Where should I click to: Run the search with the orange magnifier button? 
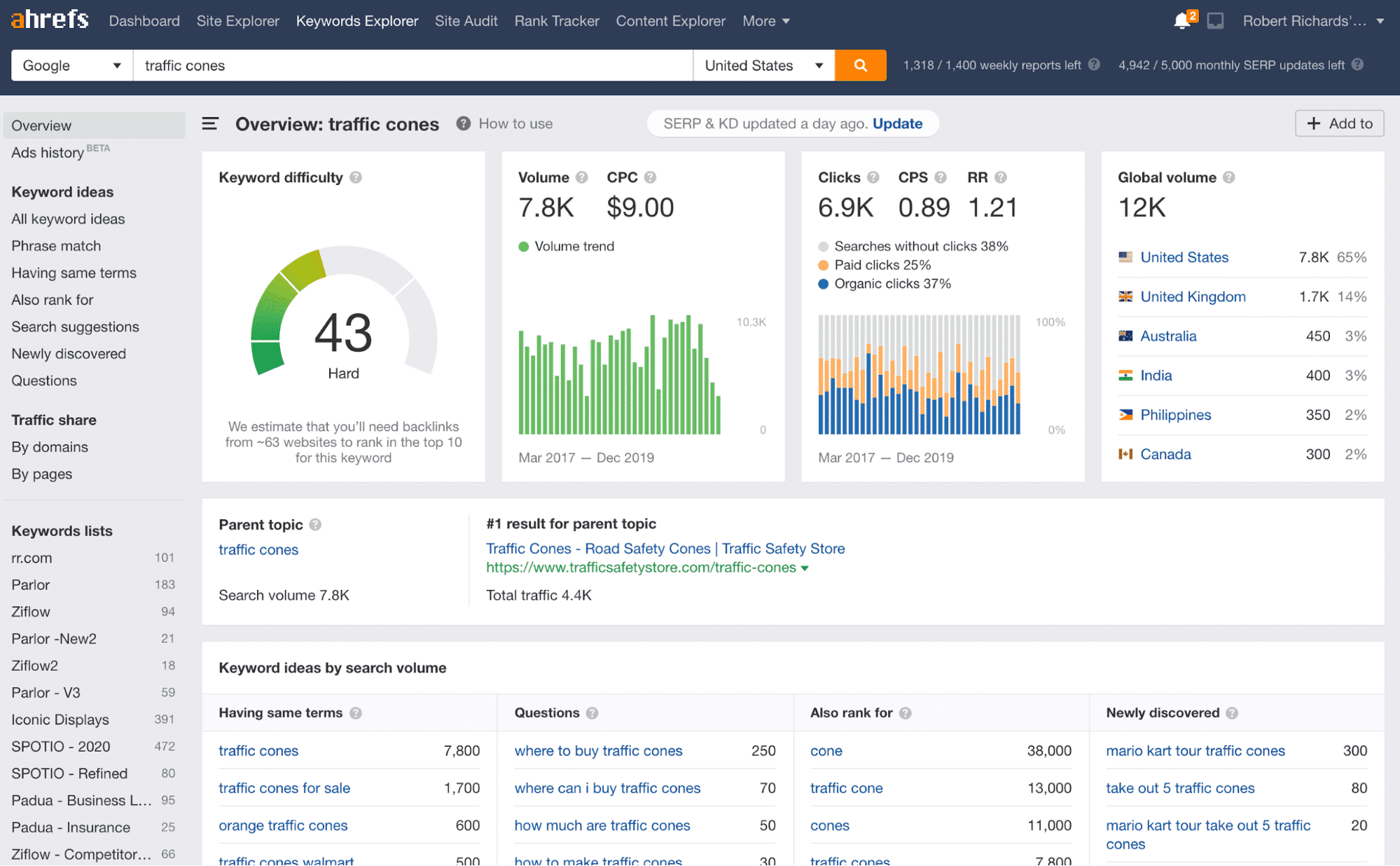[860, 65]
